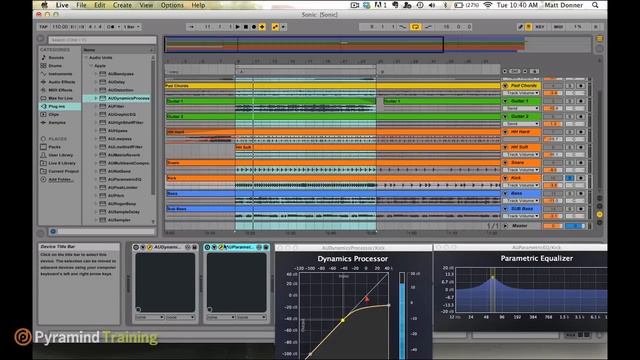Toggle the Automation Arm button
Image resolution: width=640 pixels, height=360 pixels.
point(276,27)
